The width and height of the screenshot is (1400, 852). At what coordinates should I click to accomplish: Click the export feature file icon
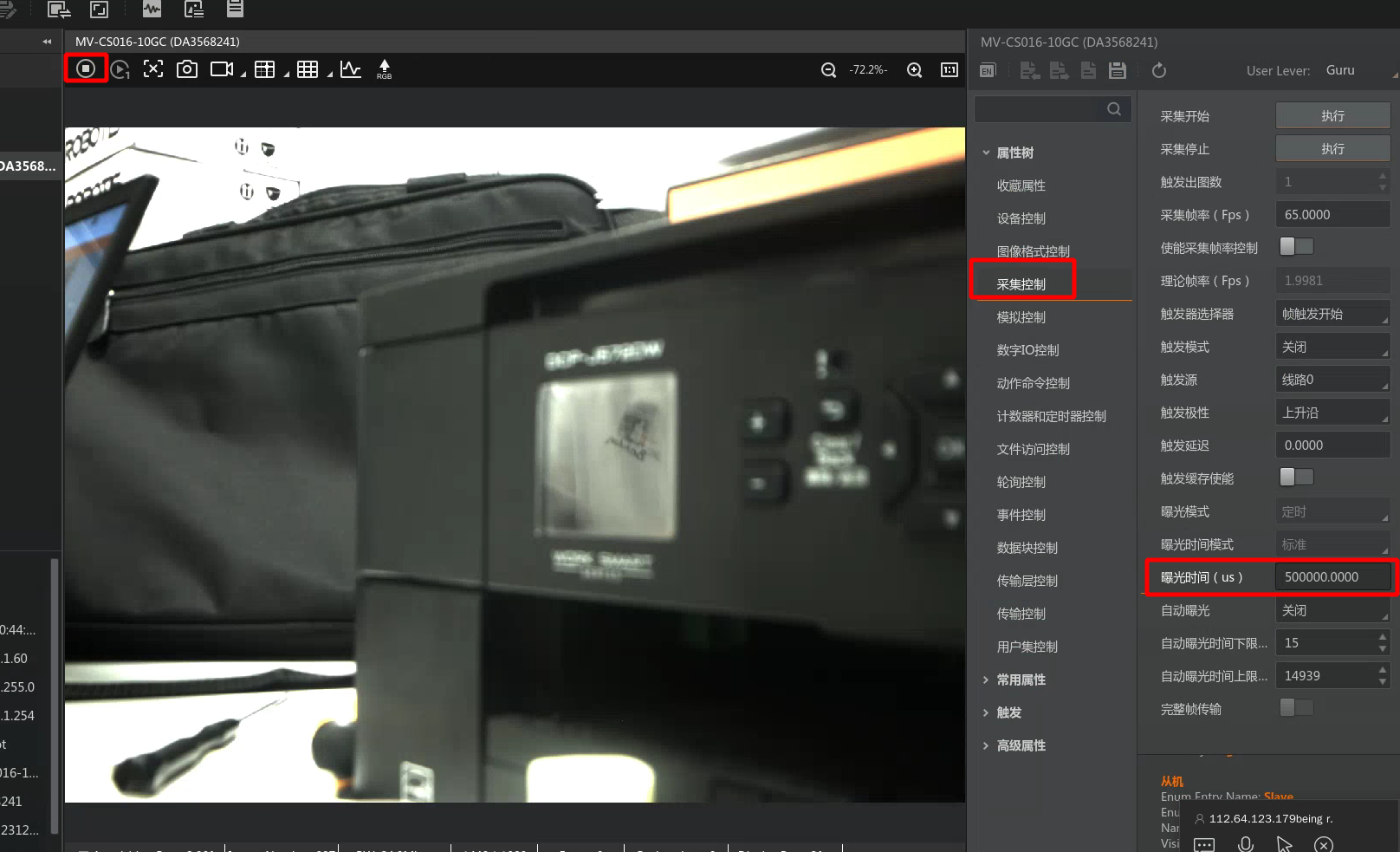click(x=1059, y=71)
